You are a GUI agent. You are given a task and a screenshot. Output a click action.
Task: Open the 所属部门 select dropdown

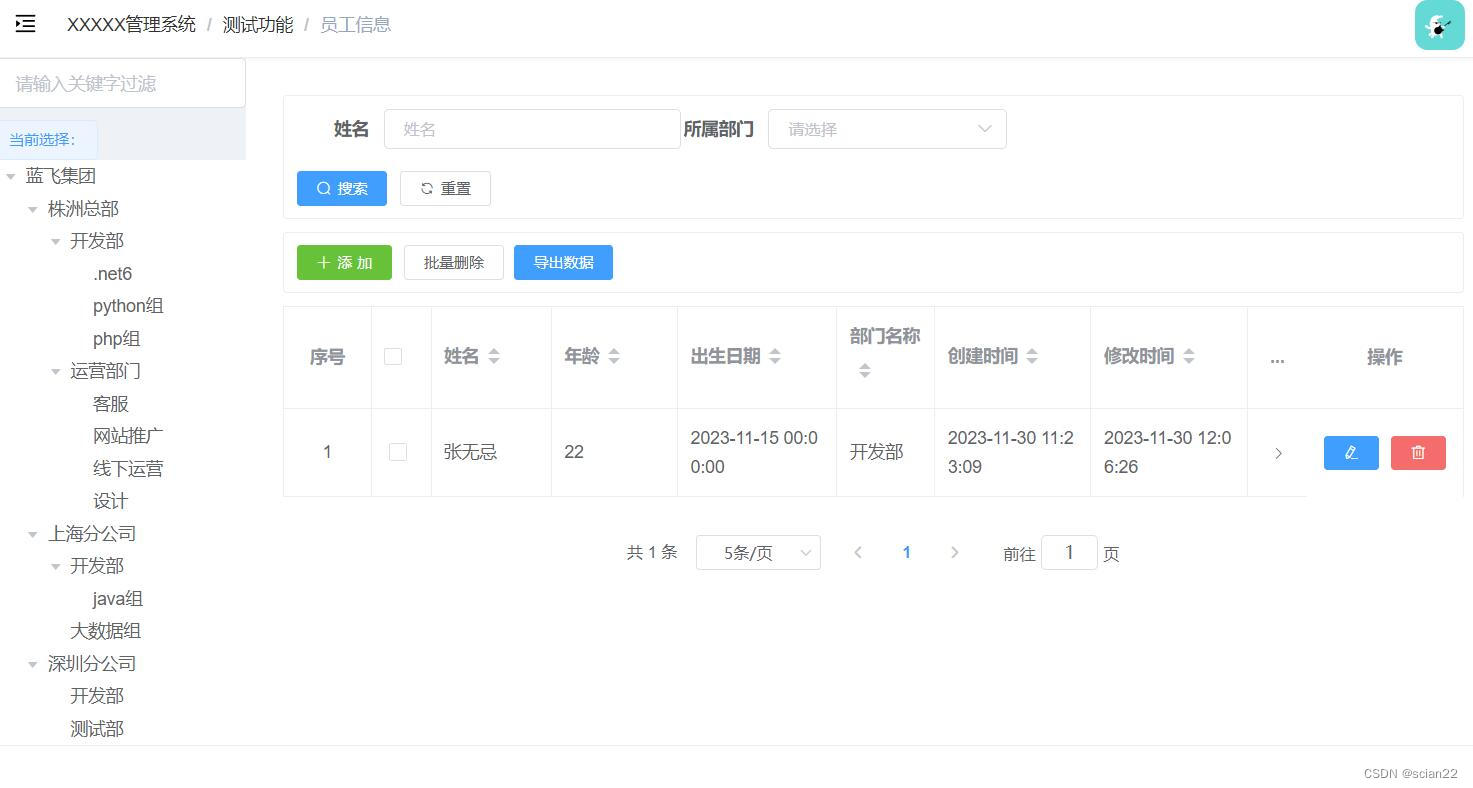click(887, 129)
